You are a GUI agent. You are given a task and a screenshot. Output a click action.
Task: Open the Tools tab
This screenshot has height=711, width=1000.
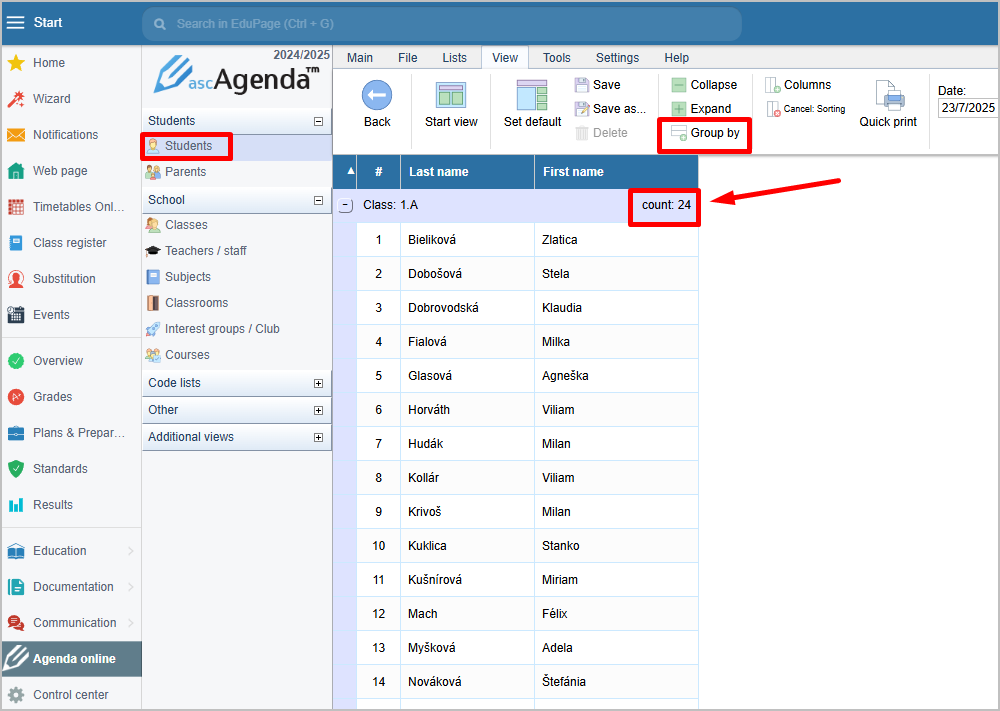[x=556, y=58]
